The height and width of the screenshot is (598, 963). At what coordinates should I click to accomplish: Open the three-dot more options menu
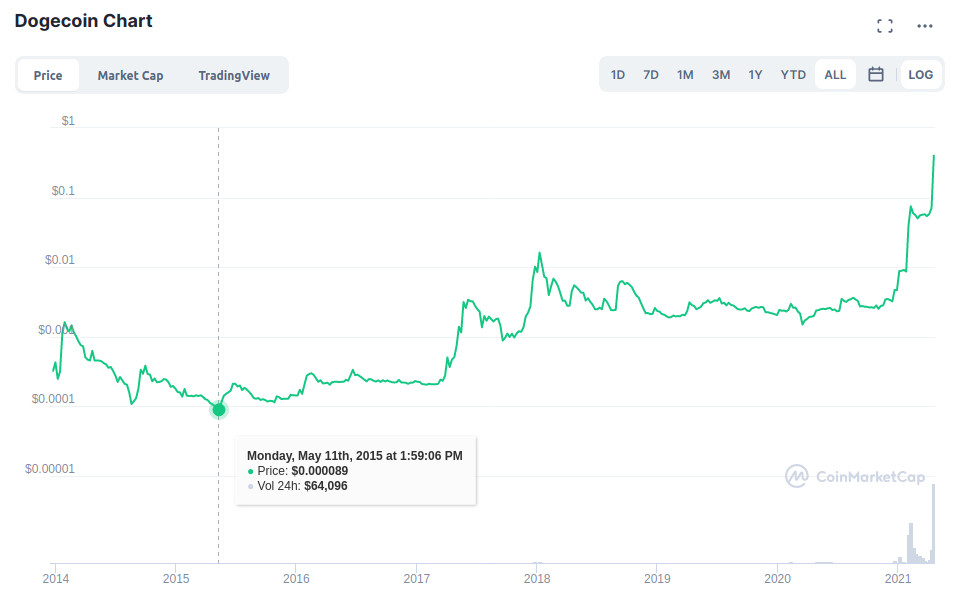click(924, 26)
